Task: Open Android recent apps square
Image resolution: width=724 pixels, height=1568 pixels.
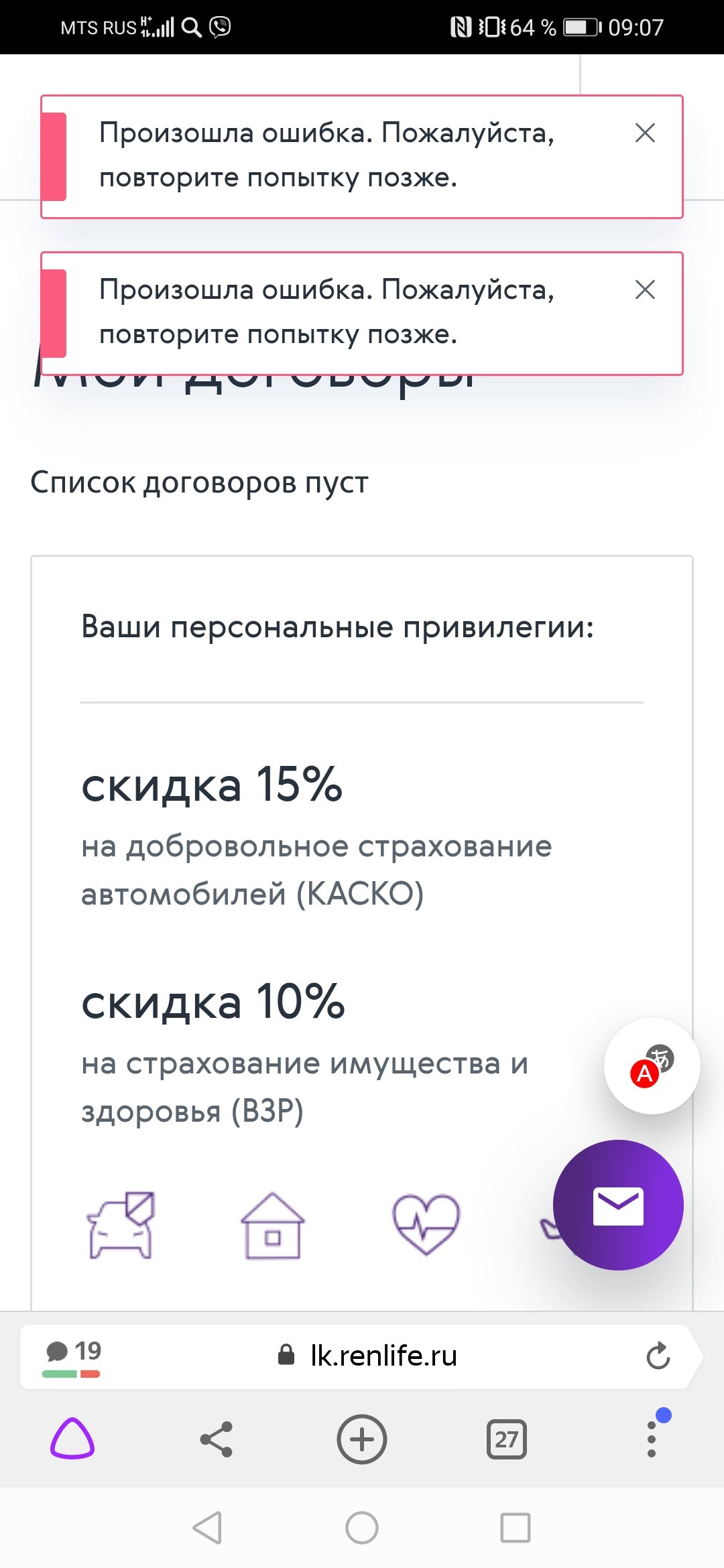Action: click(x=516, y=1528)
